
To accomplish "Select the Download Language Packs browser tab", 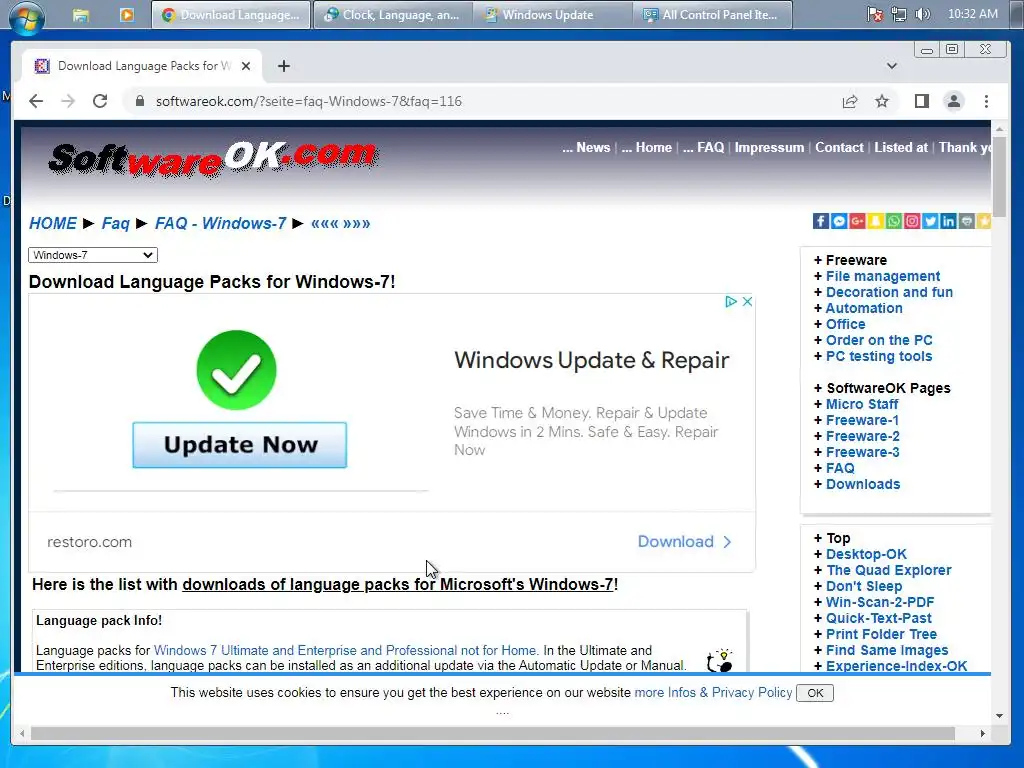I will (x=144, y=66).
